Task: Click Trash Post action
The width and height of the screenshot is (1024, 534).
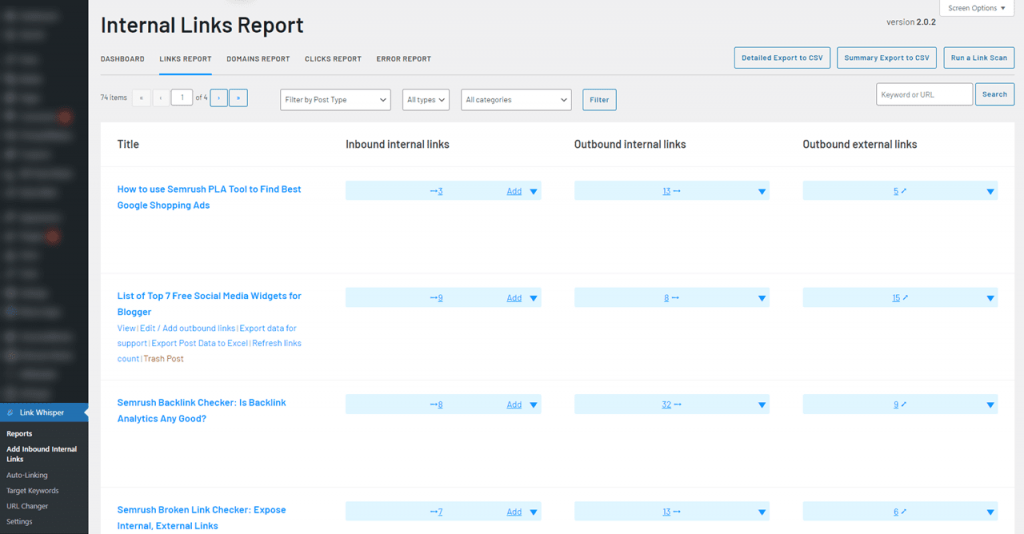Action: pos(163,358)
